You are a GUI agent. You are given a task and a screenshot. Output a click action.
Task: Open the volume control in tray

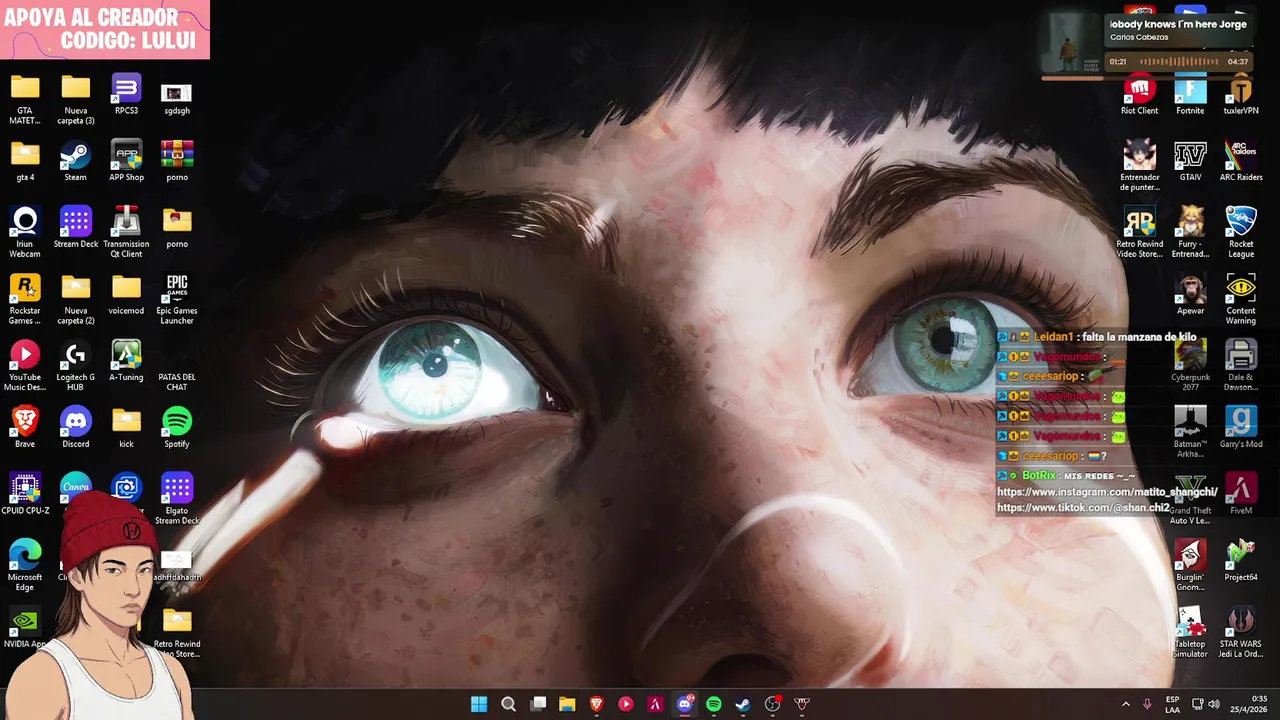point(1214,704)
